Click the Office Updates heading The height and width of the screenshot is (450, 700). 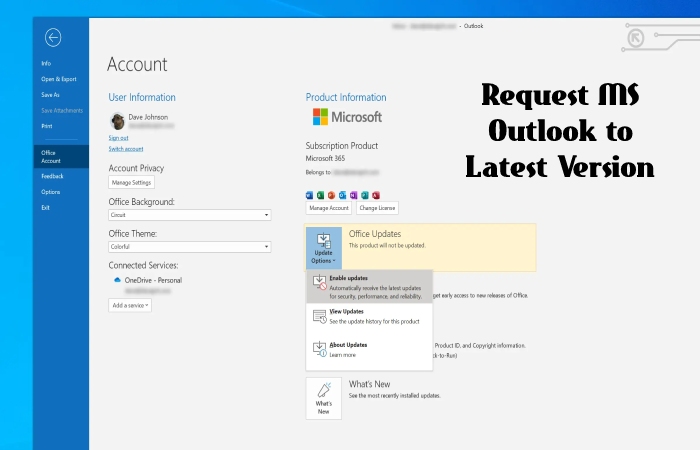(x=375, y=234)
